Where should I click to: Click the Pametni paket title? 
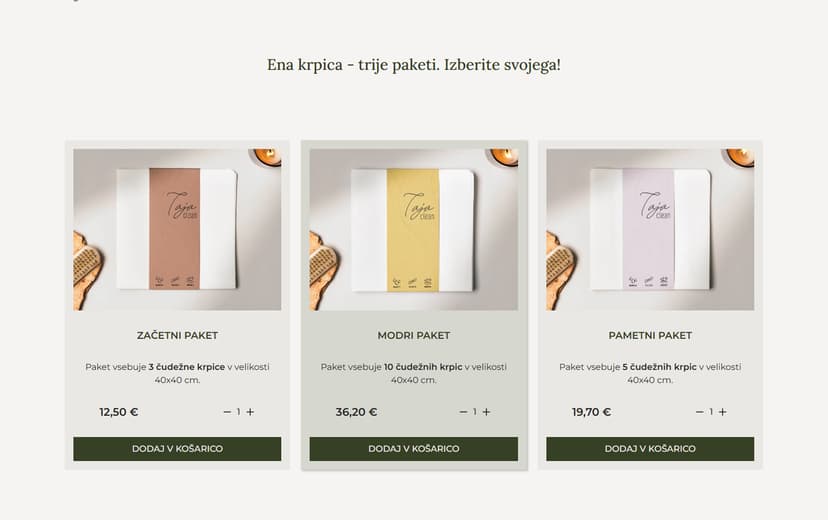pos(650,335)
